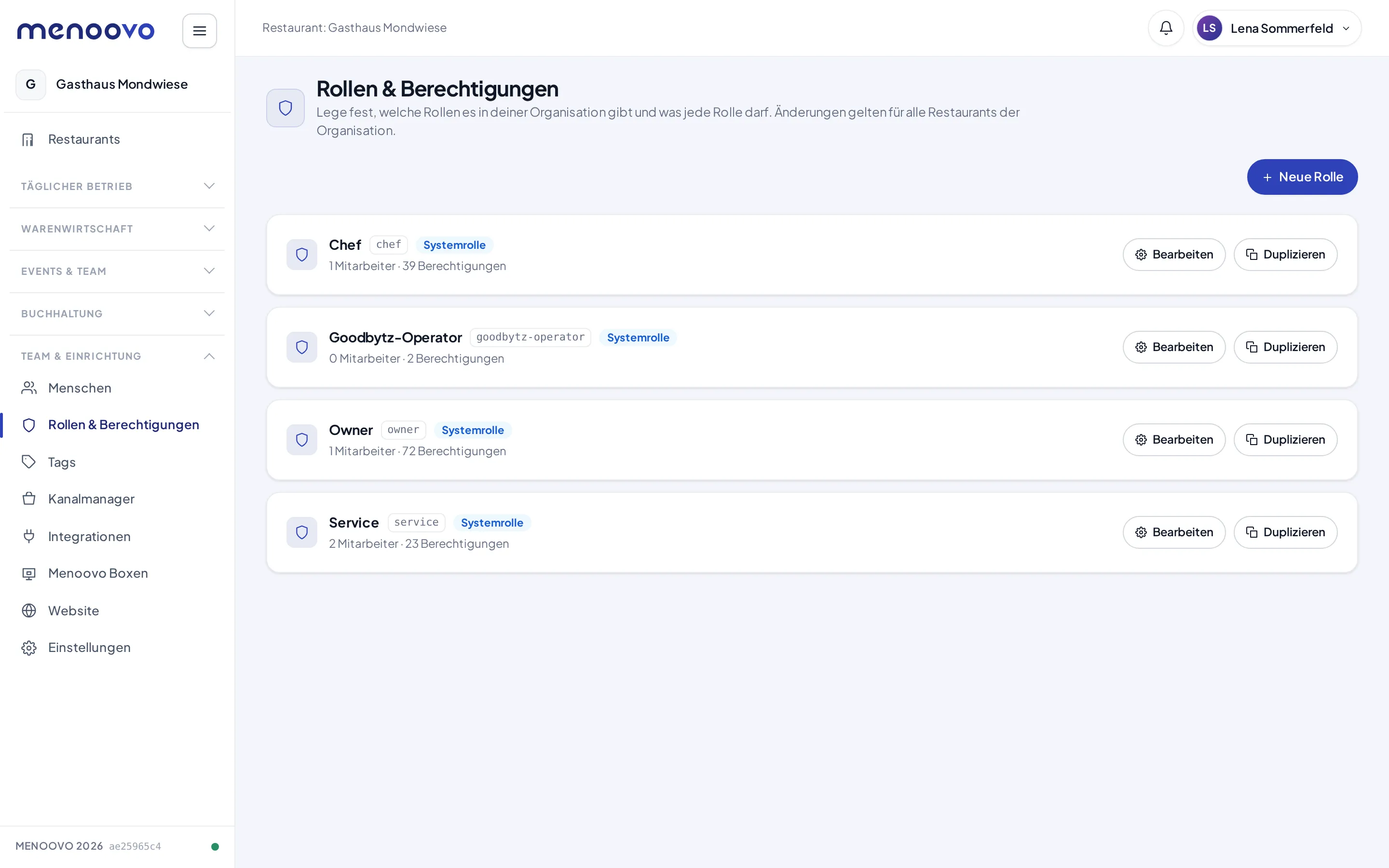Open the Menschen page
The width and height of the screenshot is (1389, 868).
coord(117,388)
